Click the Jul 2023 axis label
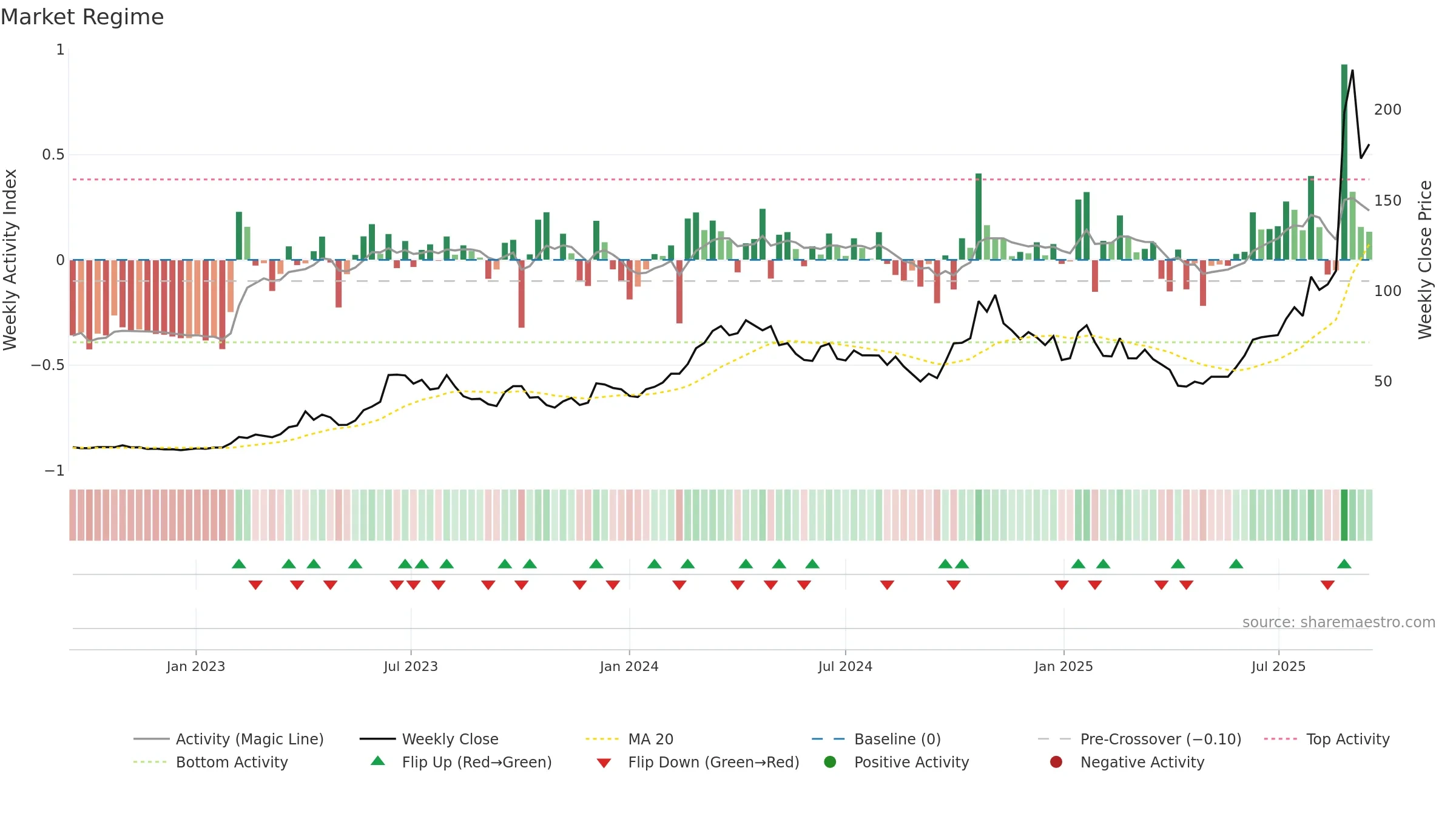The height and width of the screenshot is (819, 1456). [411, 667]
